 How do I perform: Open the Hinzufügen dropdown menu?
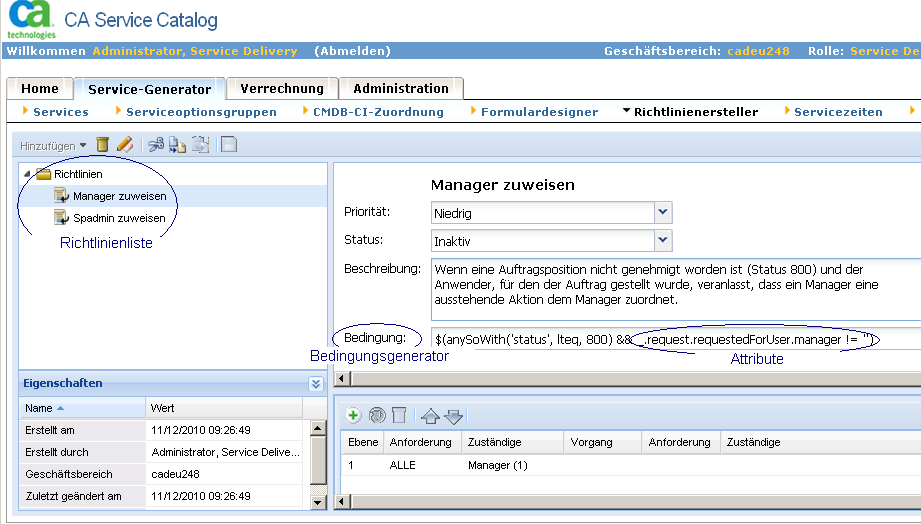(53, 146)
